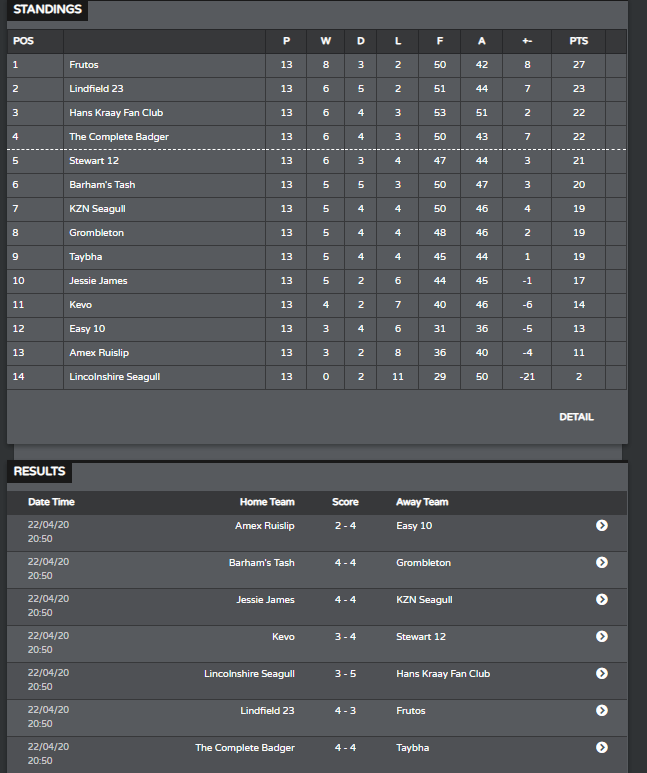
Task: Open arrow icon for Lindfield 23 vs Frutos
Action: click(602, 710)
